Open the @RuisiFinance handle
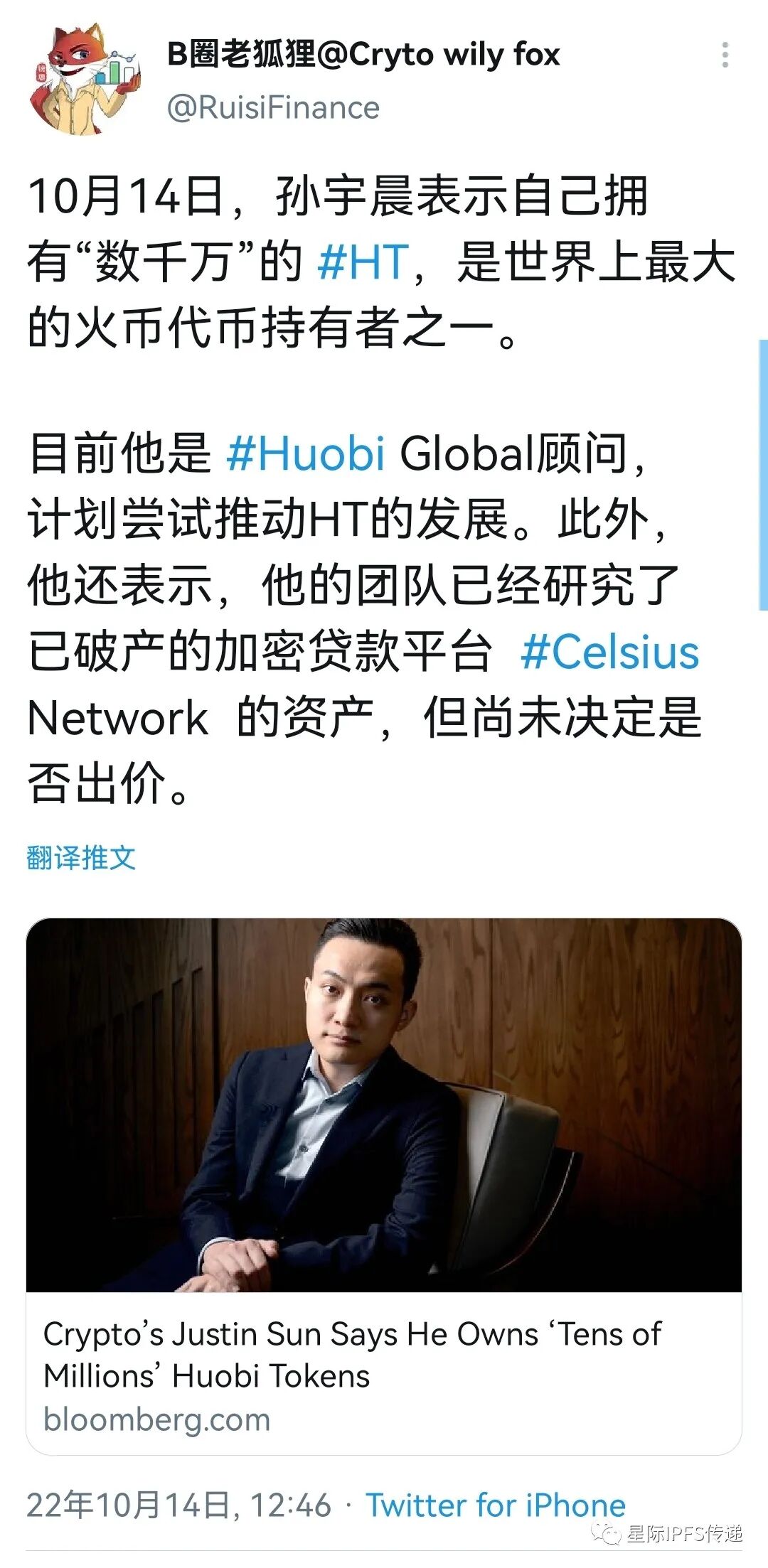768x1568 pixels. (273, 107)
